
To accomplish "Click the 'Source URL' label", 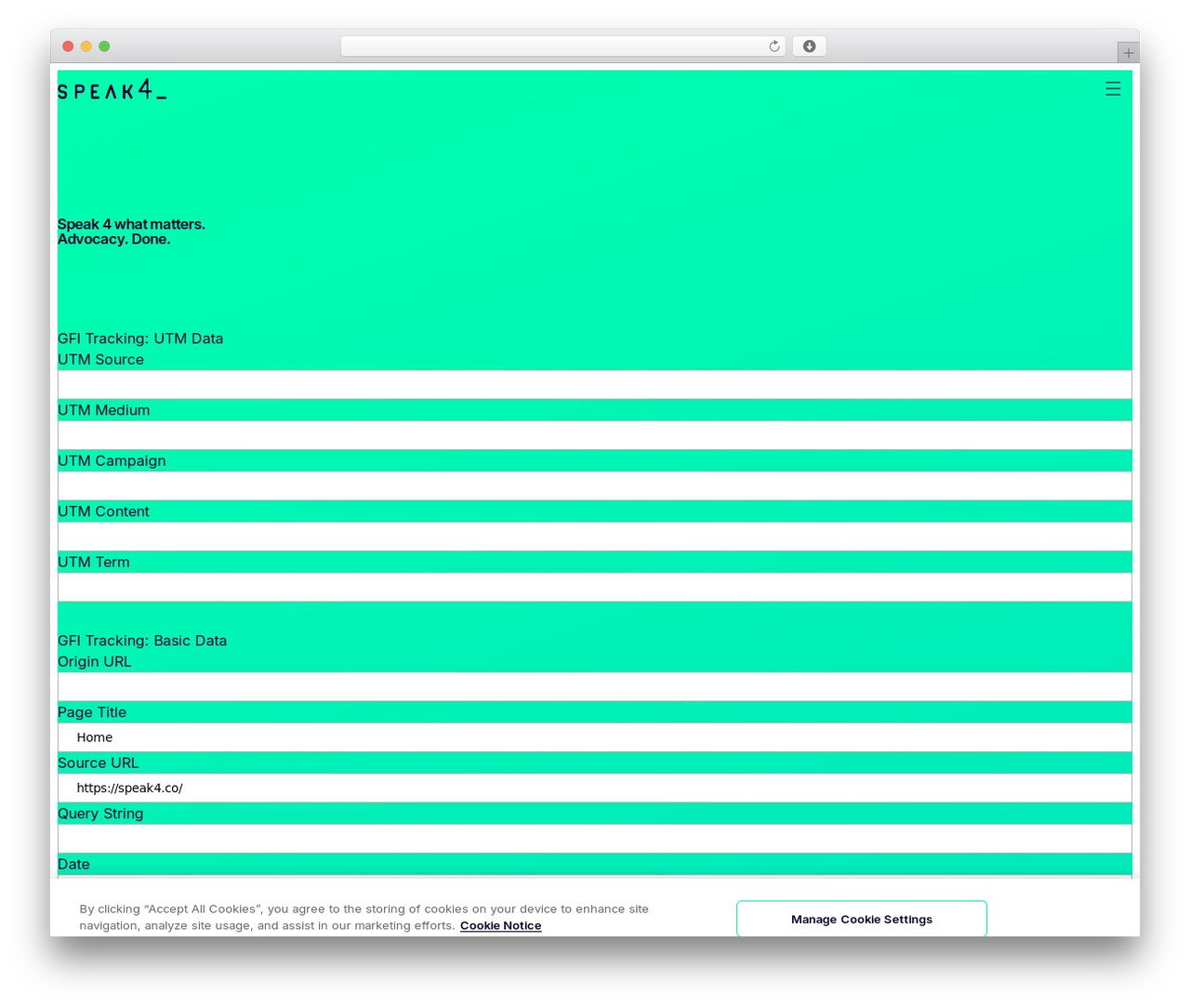I will [98, 763].
